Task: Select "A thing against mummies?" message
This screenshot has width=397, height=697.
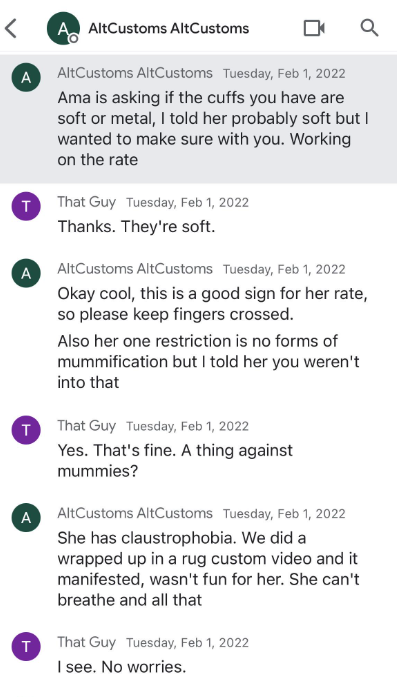Action: click(175, 461)
